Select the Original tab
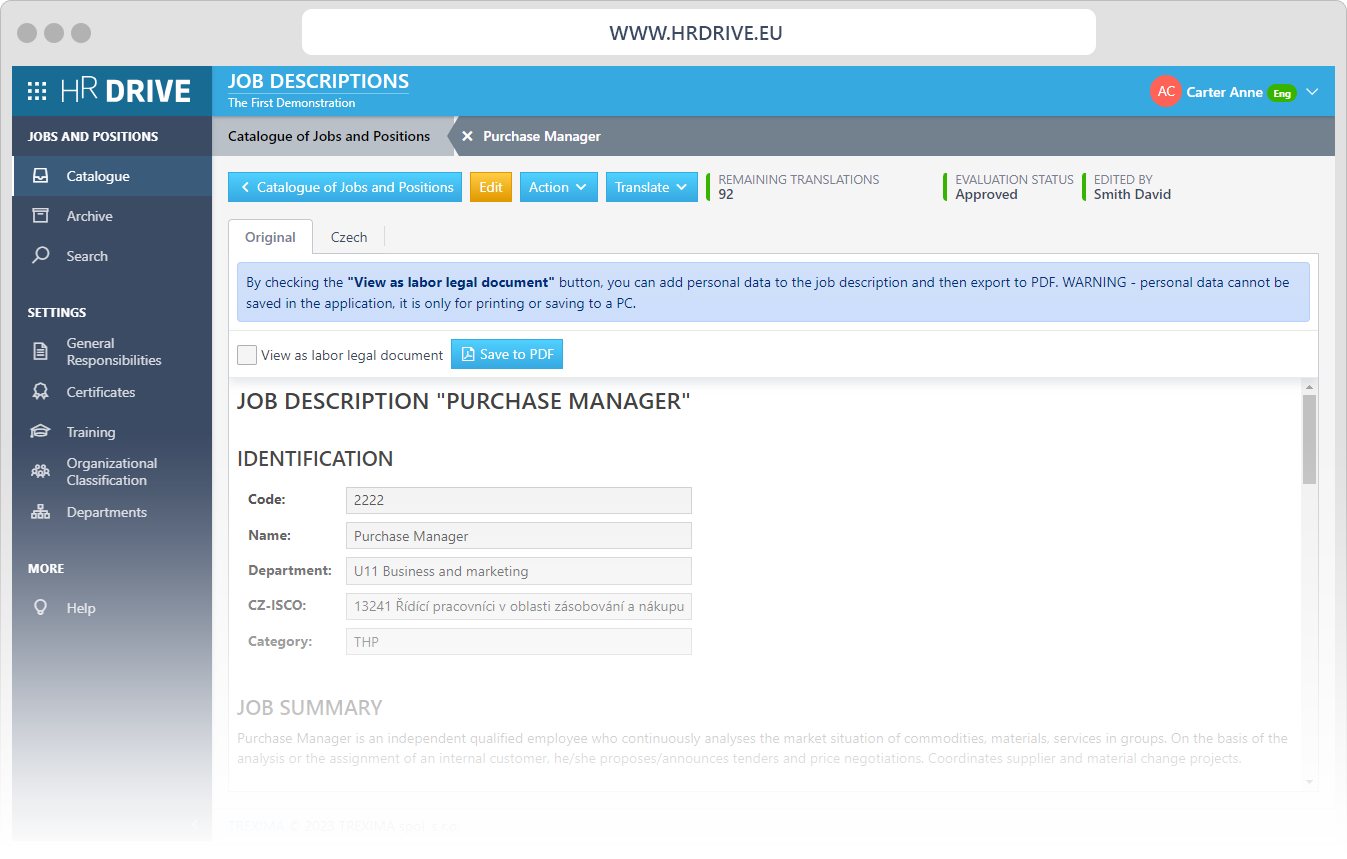Viewport: 1347px width, 859px height. [x=270, y=238]
